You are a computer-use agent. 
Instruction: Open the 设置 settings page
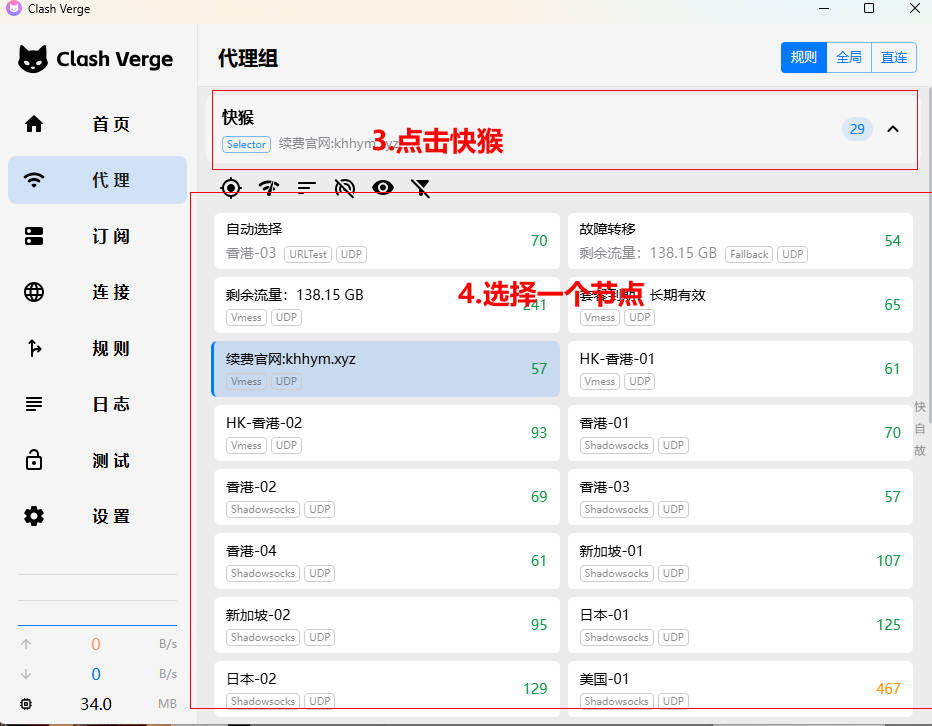[x=97, y=516]
